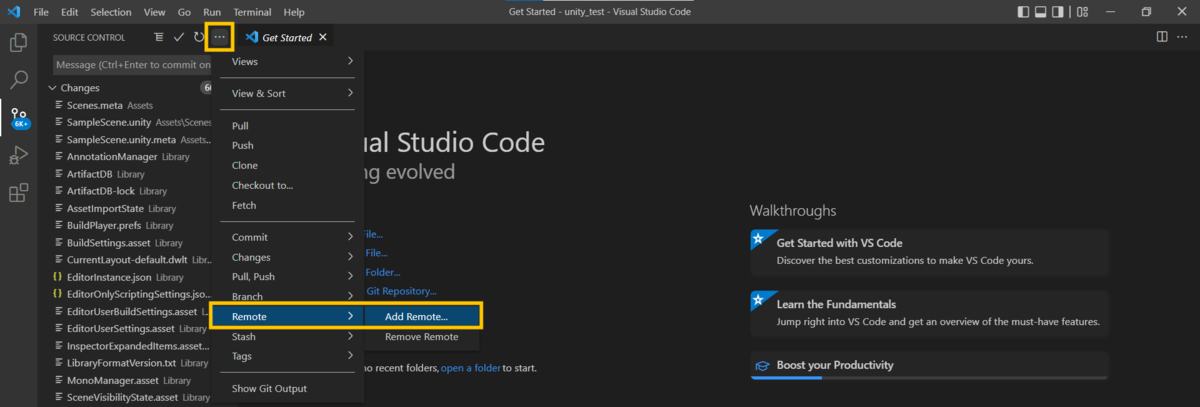Collapse the Changes section chevron

point(53,88)
